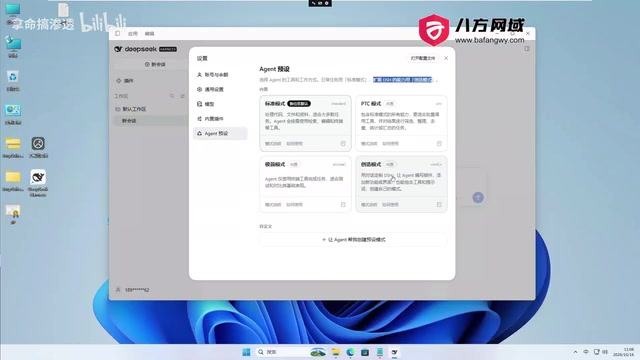Click the 新会话 button in DeepSeek sidebar
The width and height of the screenshot is (640, 360).
[x=155, y=64]
